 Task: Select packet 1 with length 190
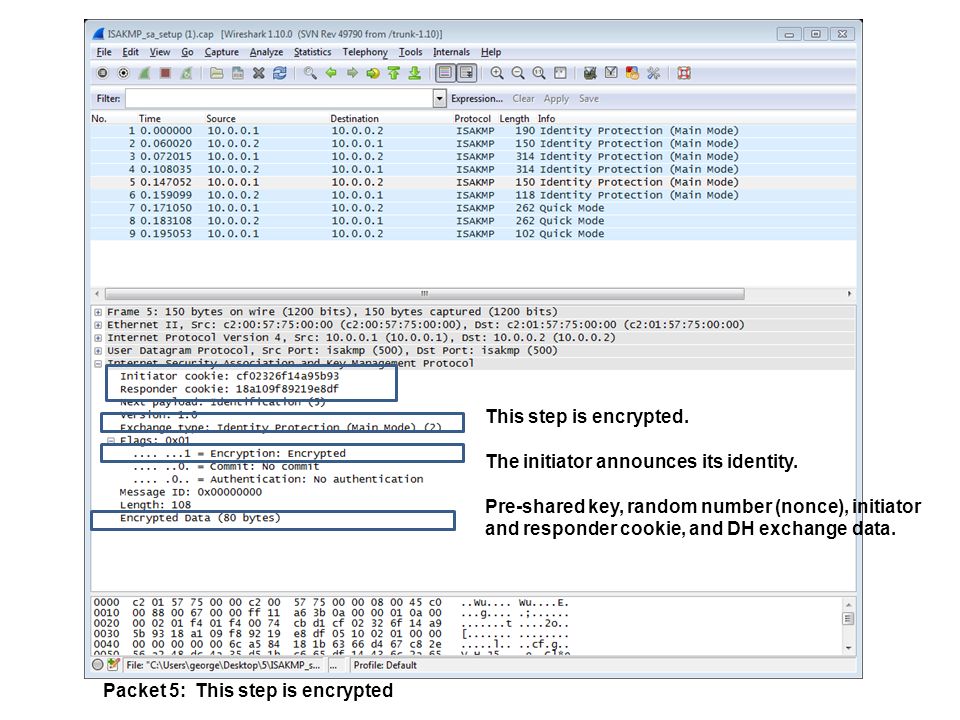pyautogui.click(x=473, y=131)
